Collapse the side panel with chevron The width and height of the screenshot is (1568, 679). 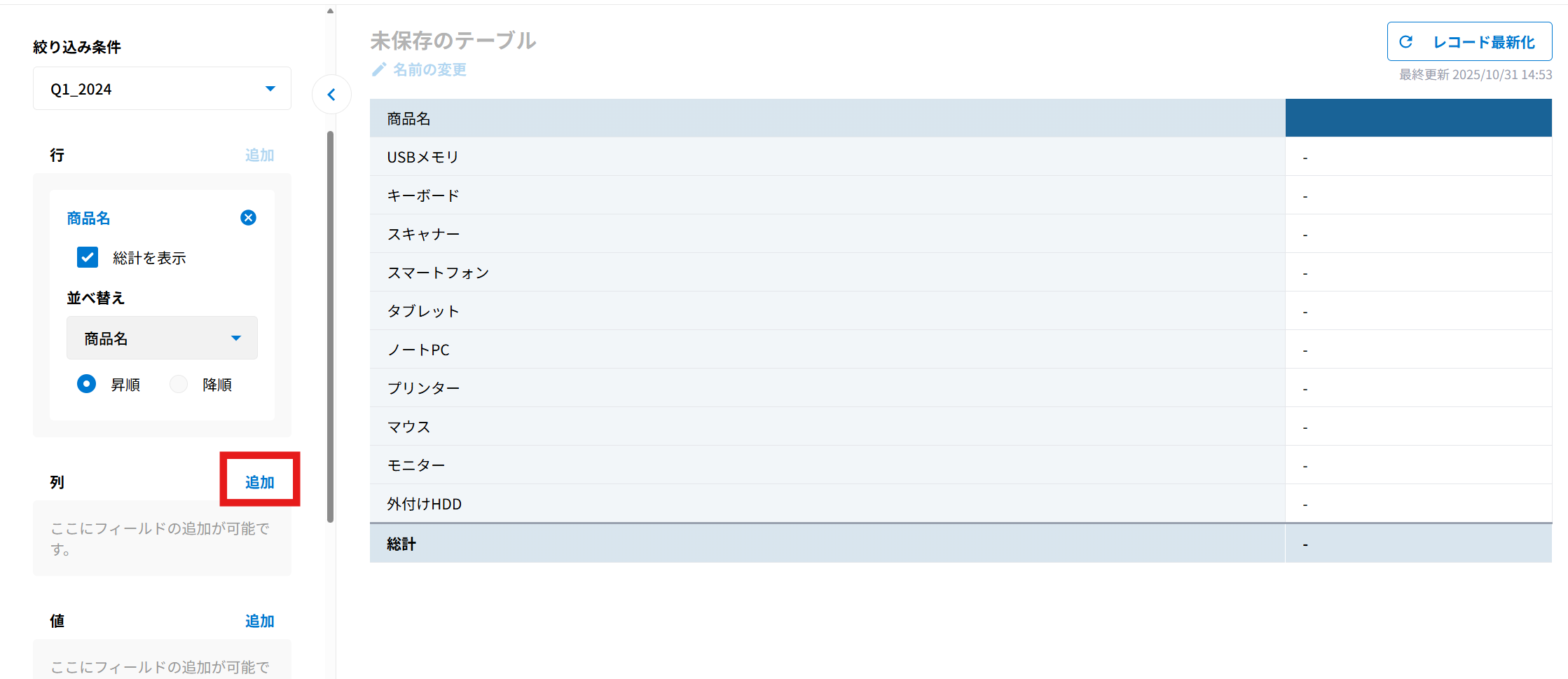click(x=331, y=95)
